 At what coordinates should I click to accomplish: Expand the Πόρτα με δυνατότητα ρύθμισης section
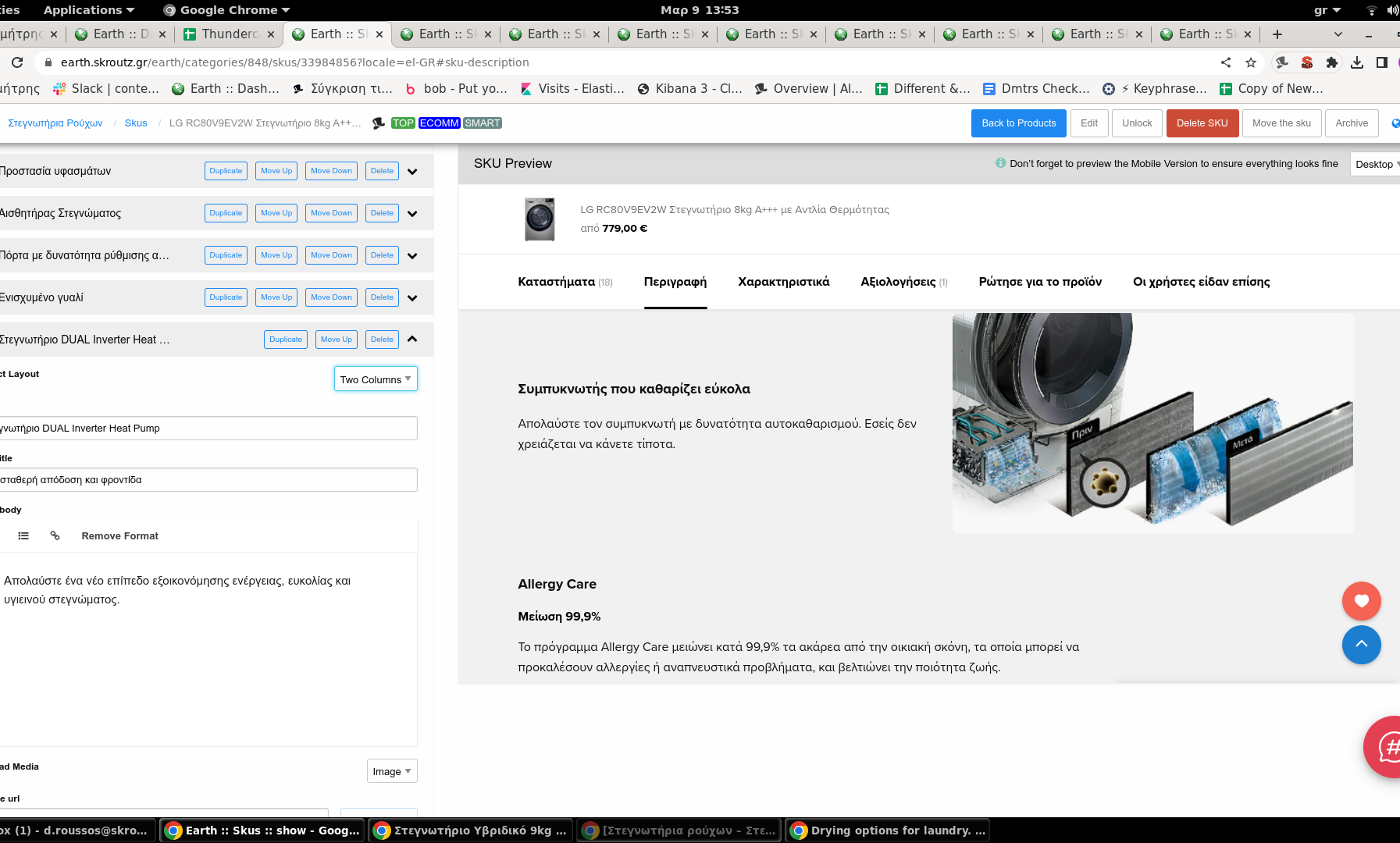(x=412, y=256)
